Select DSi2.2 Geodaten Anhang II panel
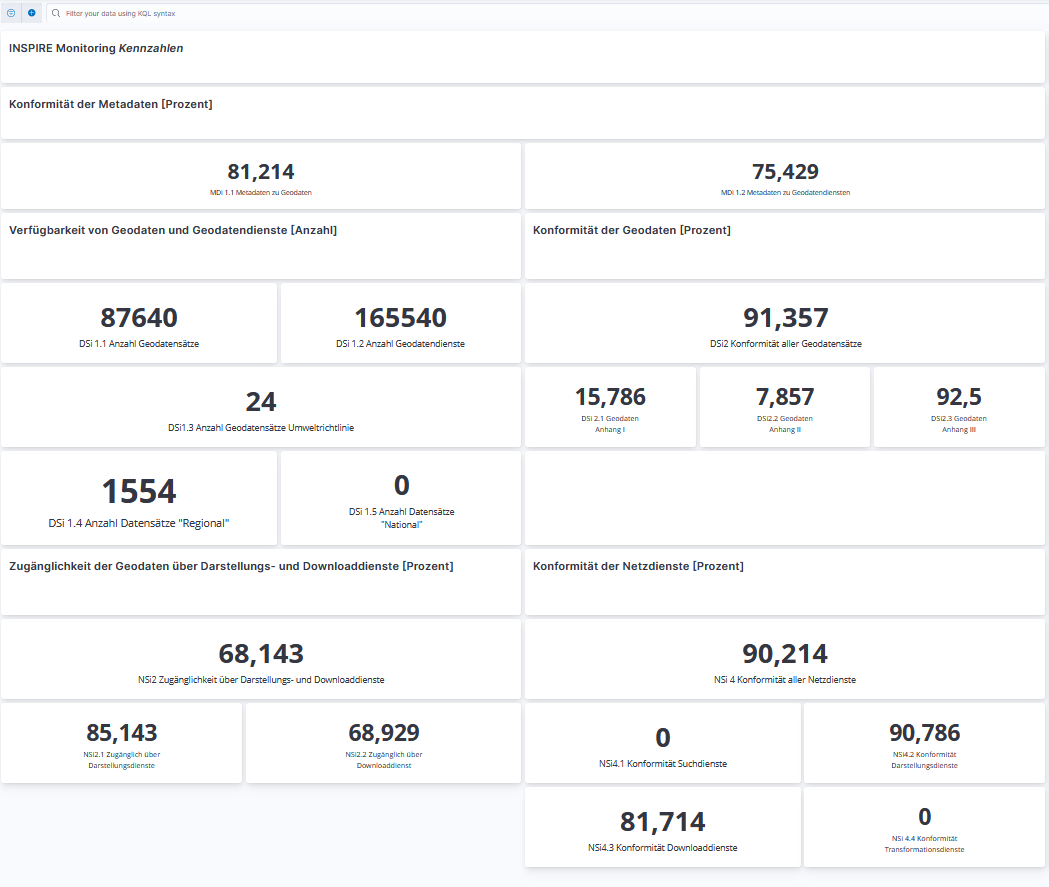Viewport: 1049px width, 887px height. click(x=785, y=398)
